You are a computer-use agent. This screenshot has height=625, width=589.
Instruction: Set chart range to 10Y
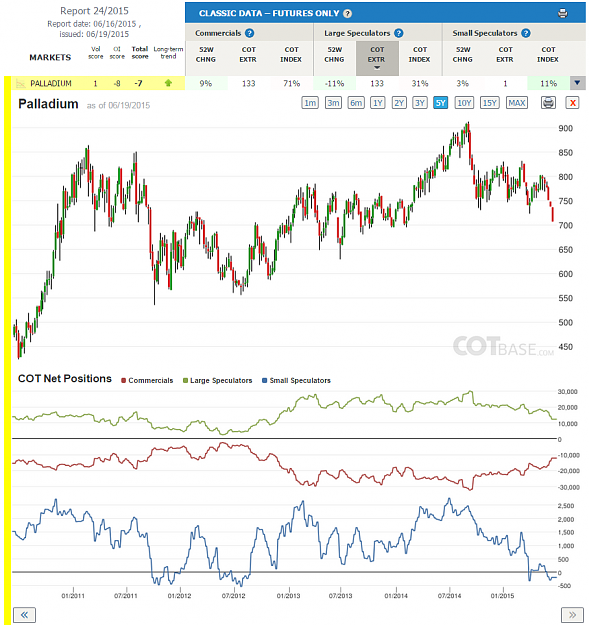(x=464, y=103)
